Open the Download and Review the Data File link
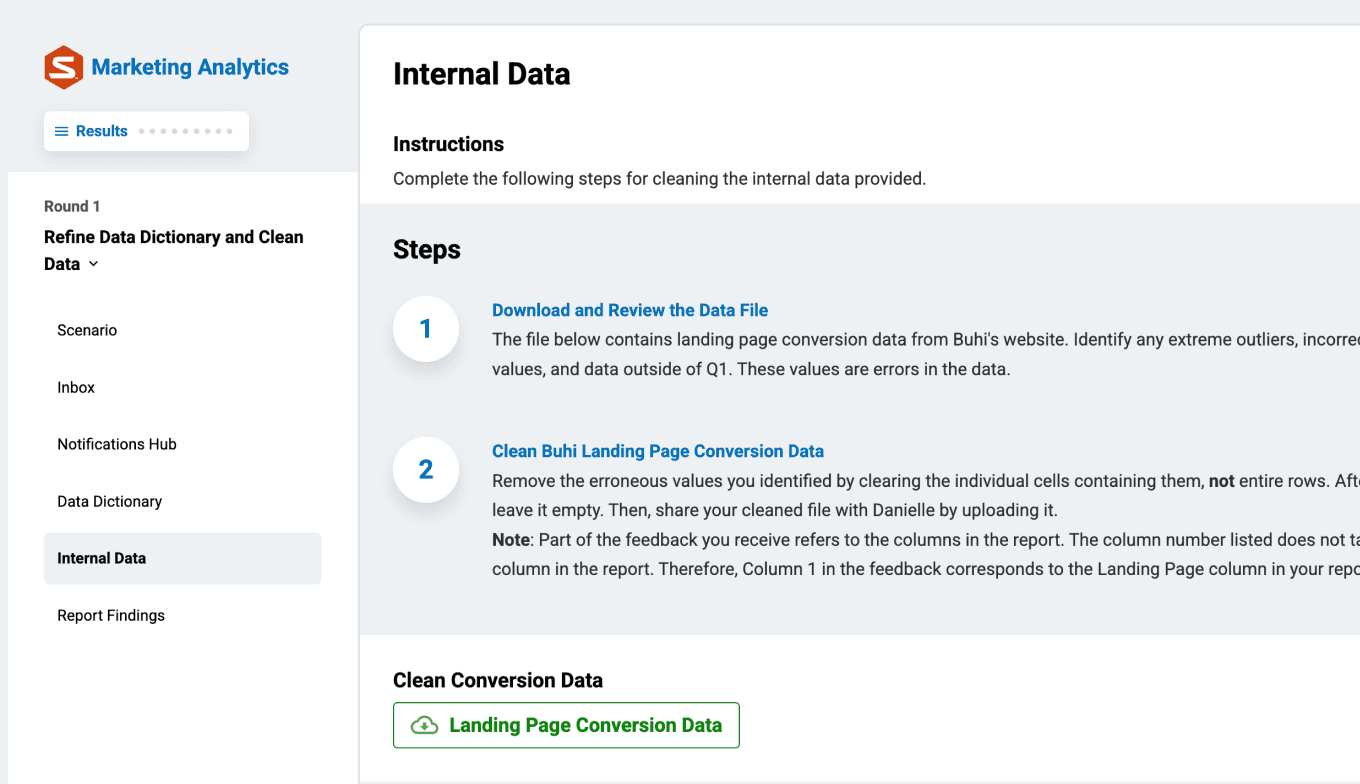 click(x=630, y=310)
